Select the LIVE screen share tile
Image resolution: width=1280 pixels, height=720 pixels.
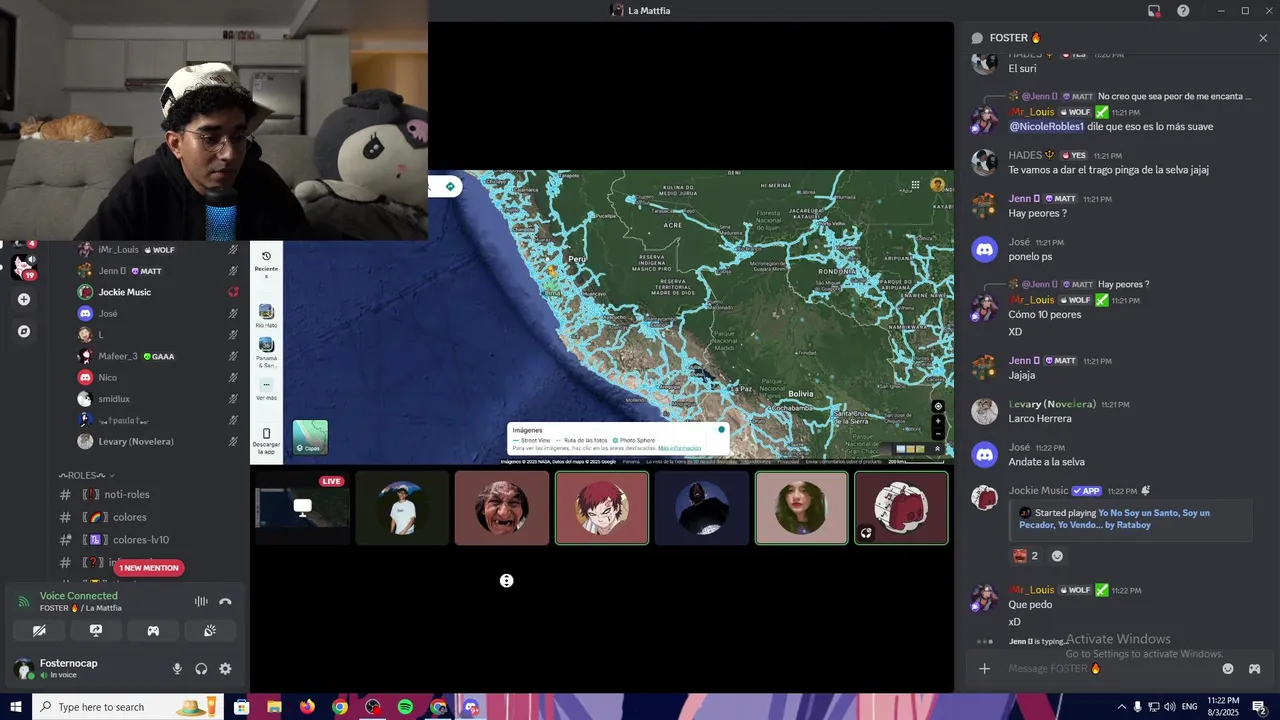(x=302, y=508)
